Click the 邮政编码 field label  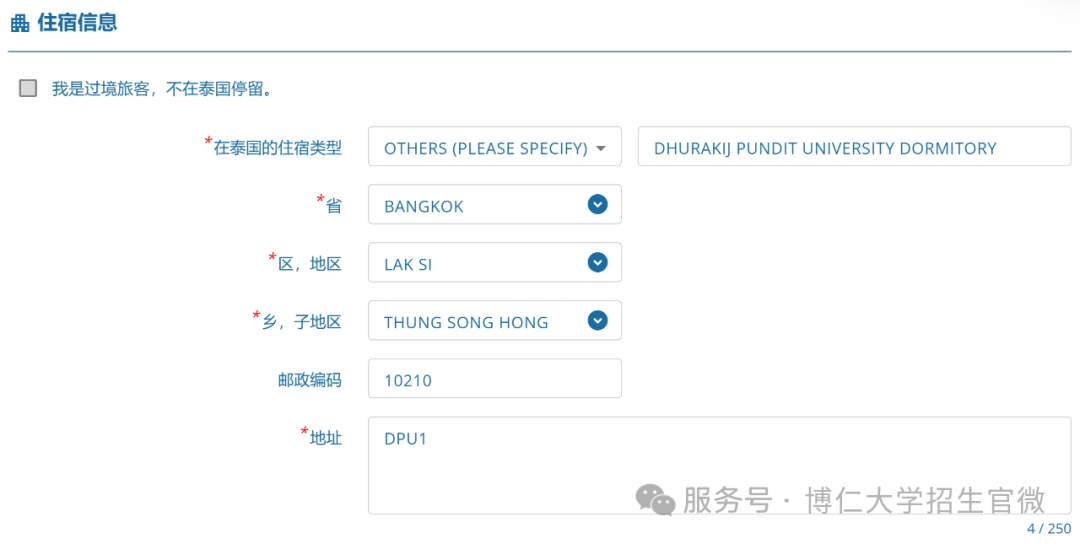pos(310,380)
